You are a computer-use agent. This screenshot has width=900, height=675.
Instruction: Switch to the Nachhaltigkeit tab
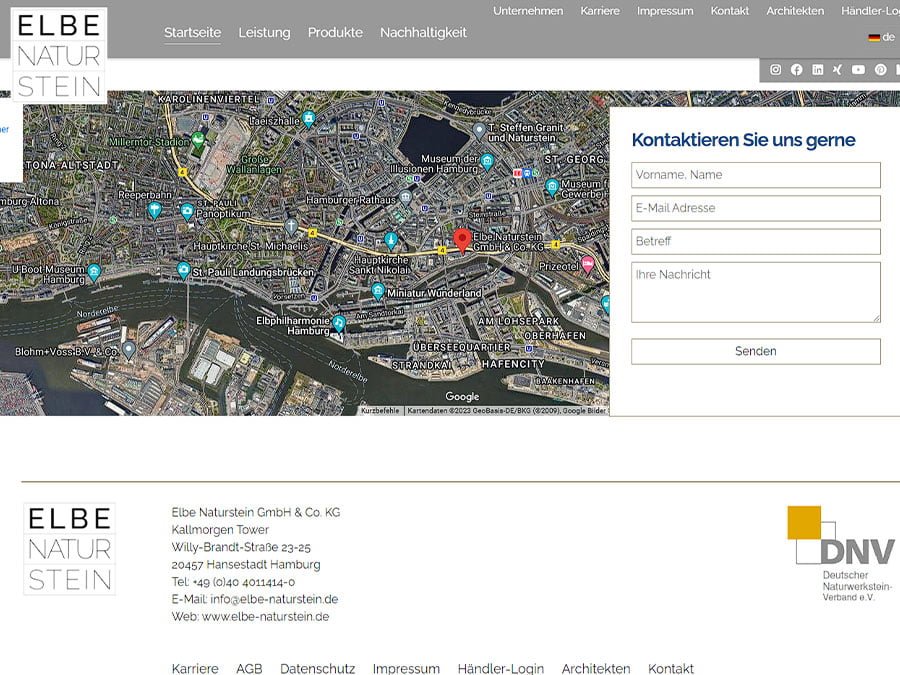pos(423,33)
